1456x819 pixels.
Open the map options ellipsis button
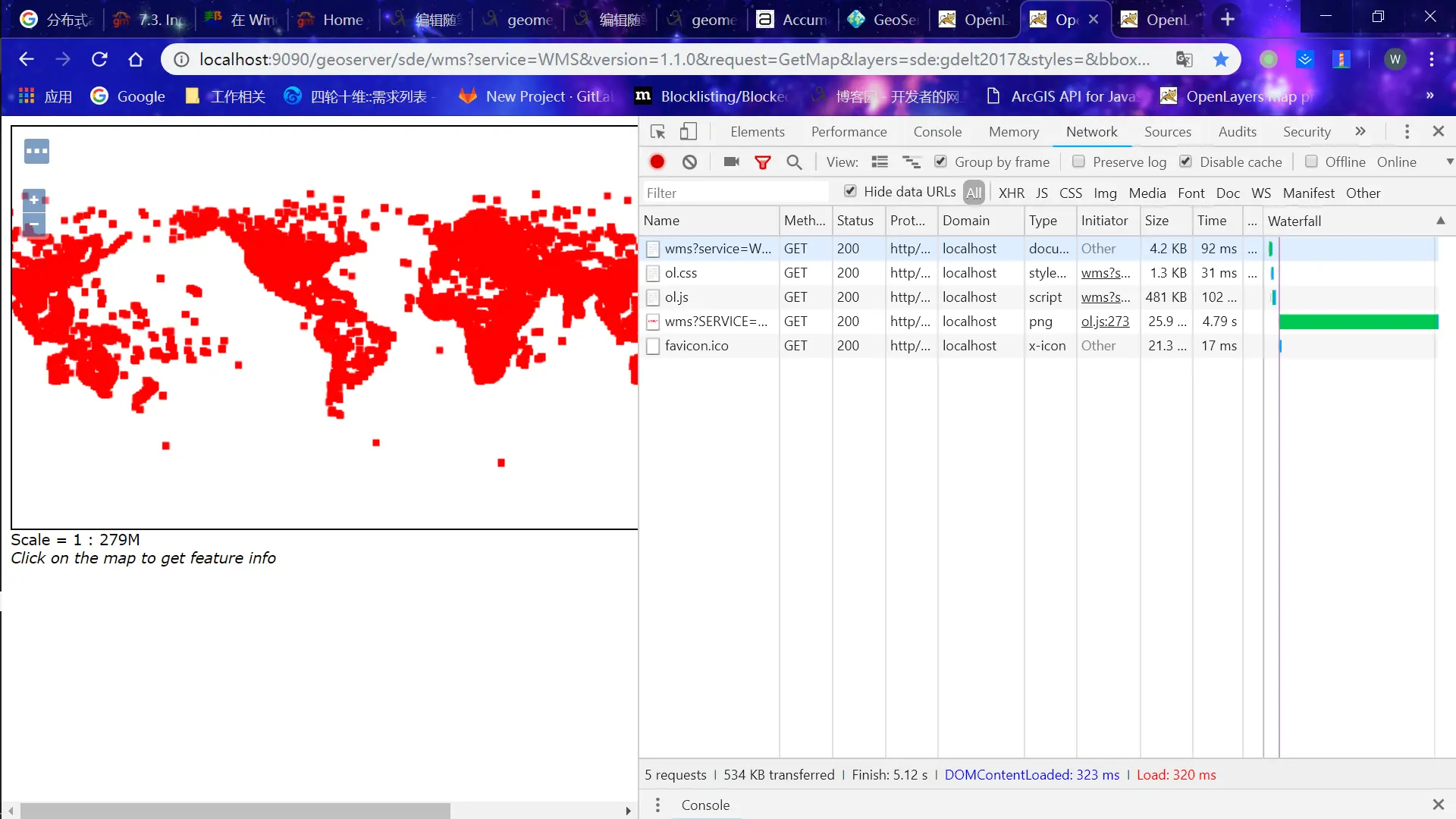36,151
